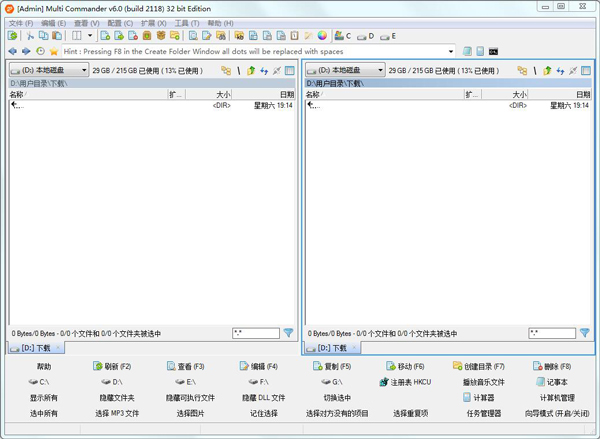Select right panel tab [D:] 下载

(332, 348)
